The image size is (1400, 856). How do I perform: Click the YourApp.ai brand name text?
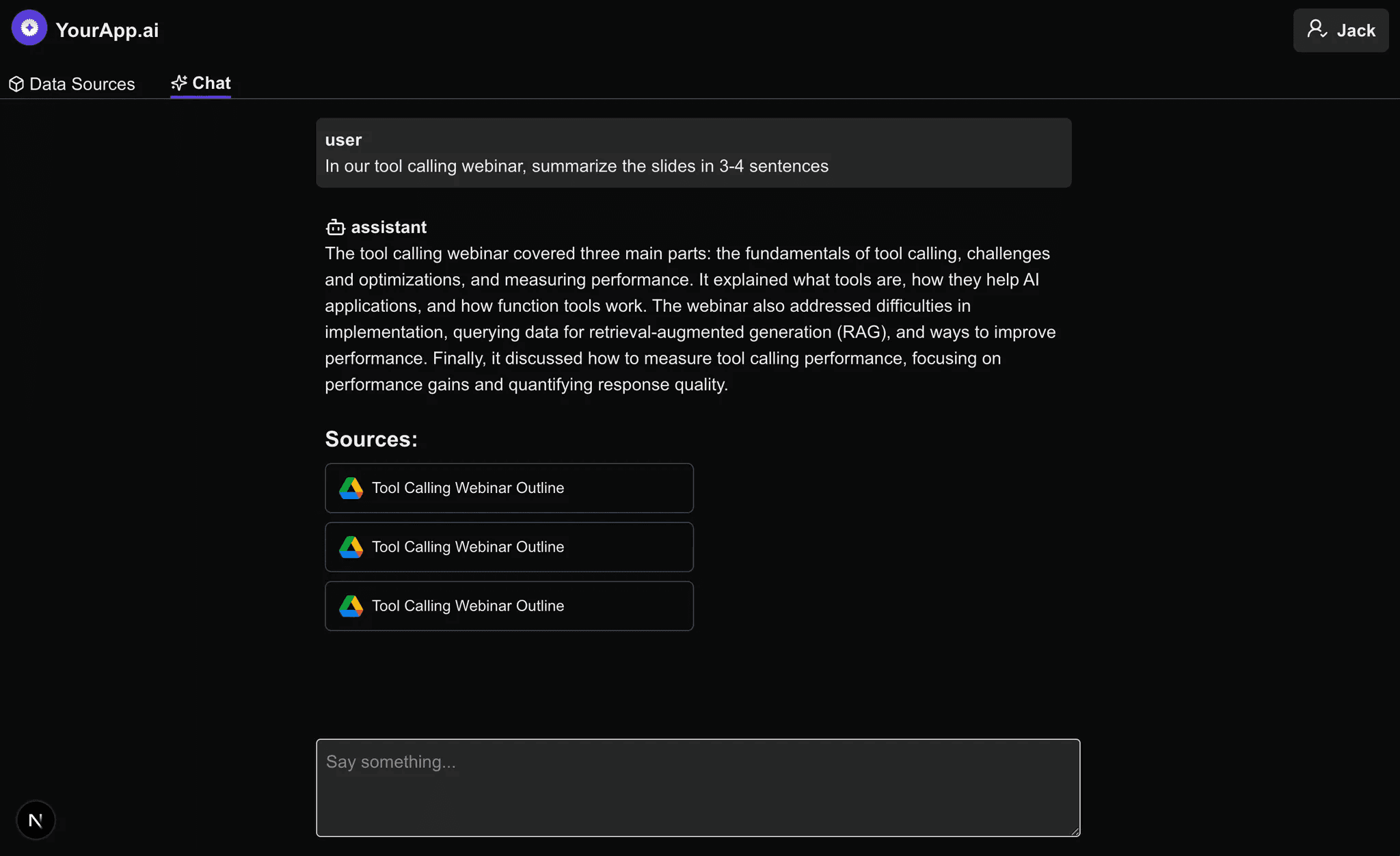[x=107, y=30]
